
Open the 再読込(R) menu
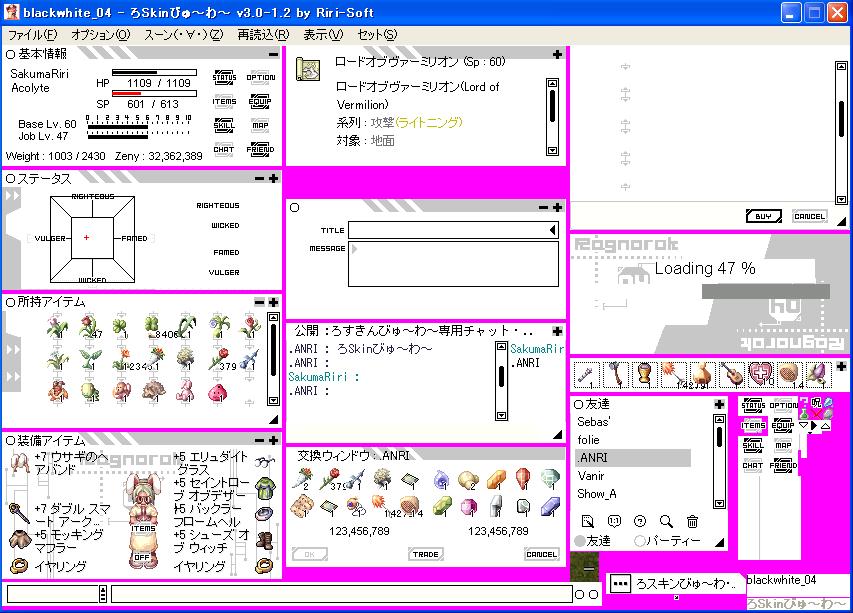click(263, 35)
